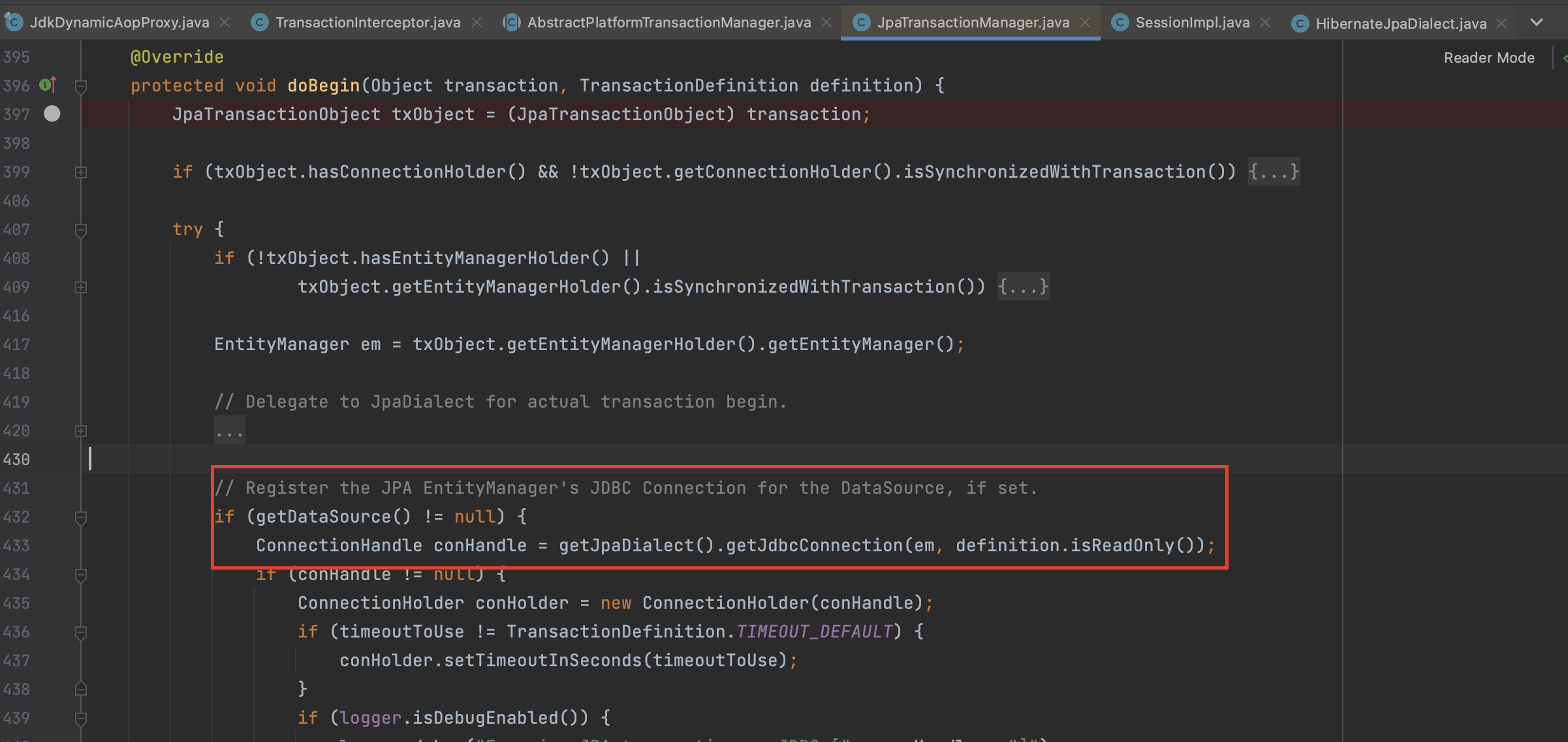Collapse the try block on line 407
Screen dimensions: 1568x742
[81, 230]
